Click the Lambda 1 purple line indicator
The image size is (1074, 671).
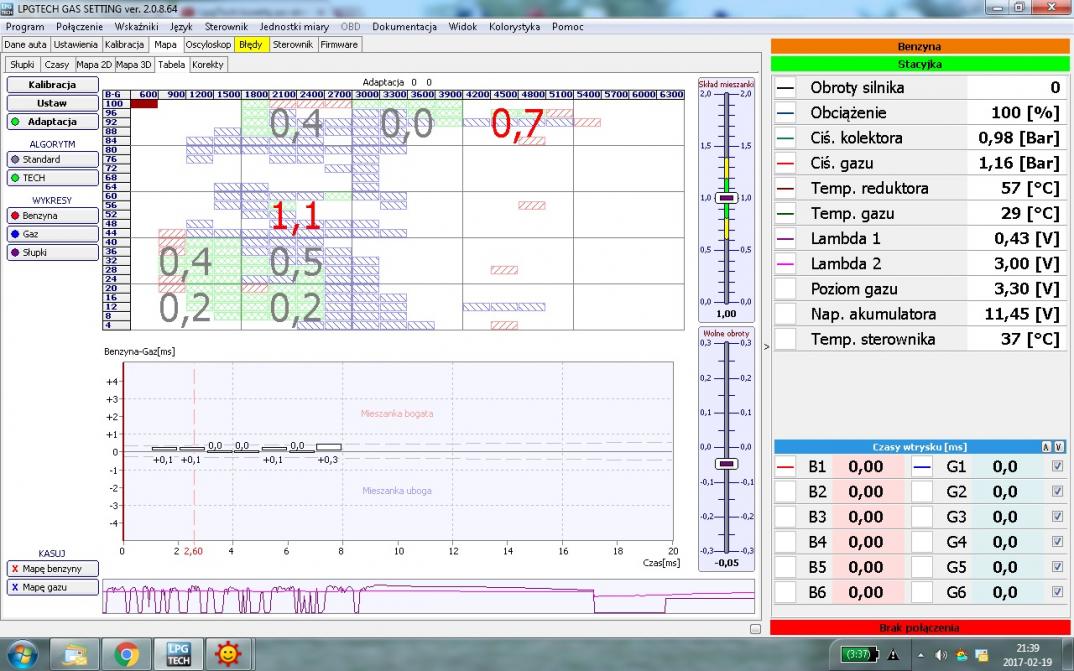point(786,239)
